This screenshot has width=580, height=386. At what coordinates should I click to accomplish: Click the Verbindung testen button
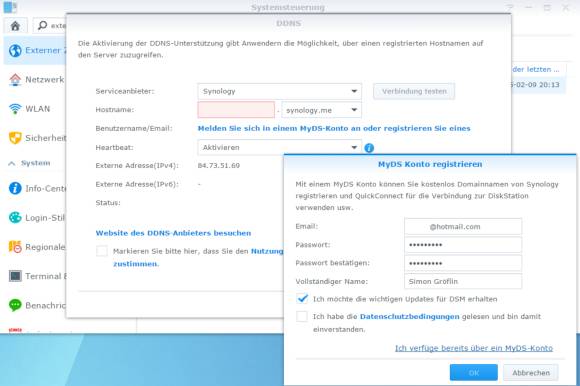point(414,91)
